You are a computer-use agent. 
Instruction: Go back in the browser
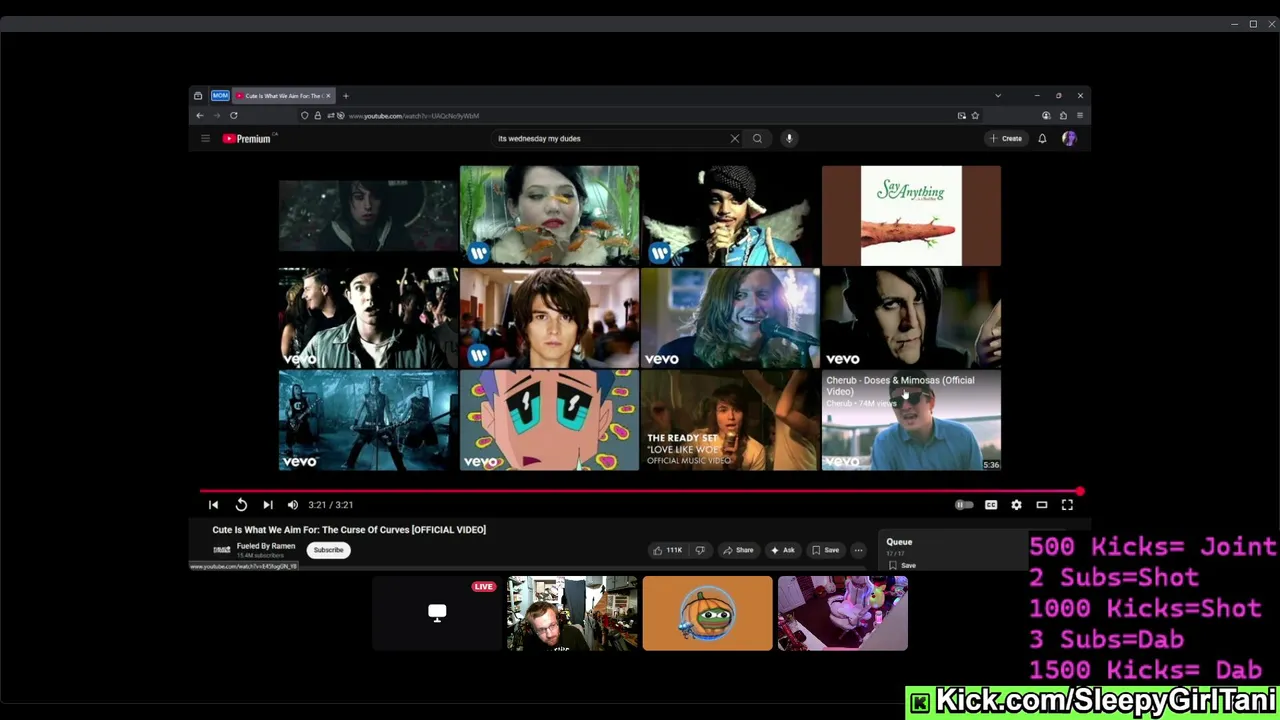point(199,116)
